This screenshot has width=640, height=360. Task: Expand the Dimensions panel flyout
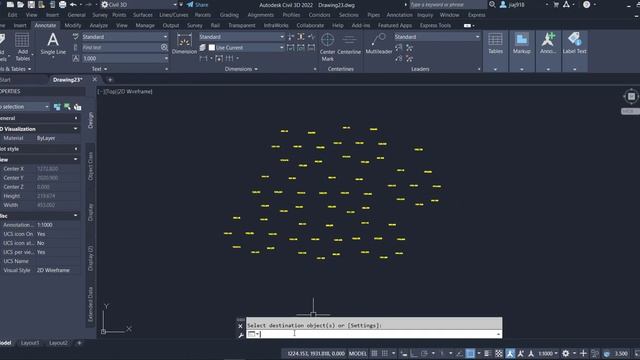pos(241,69)
